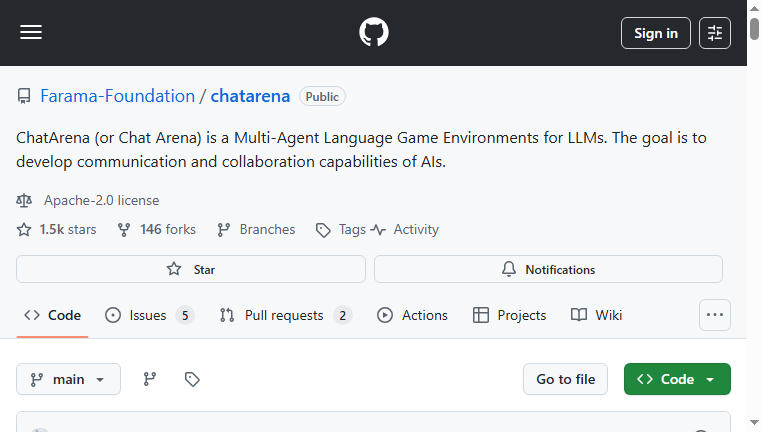Screen dimensions: 762x432
Task: Click the Issues count badge 5
Action: coord(185,315)
